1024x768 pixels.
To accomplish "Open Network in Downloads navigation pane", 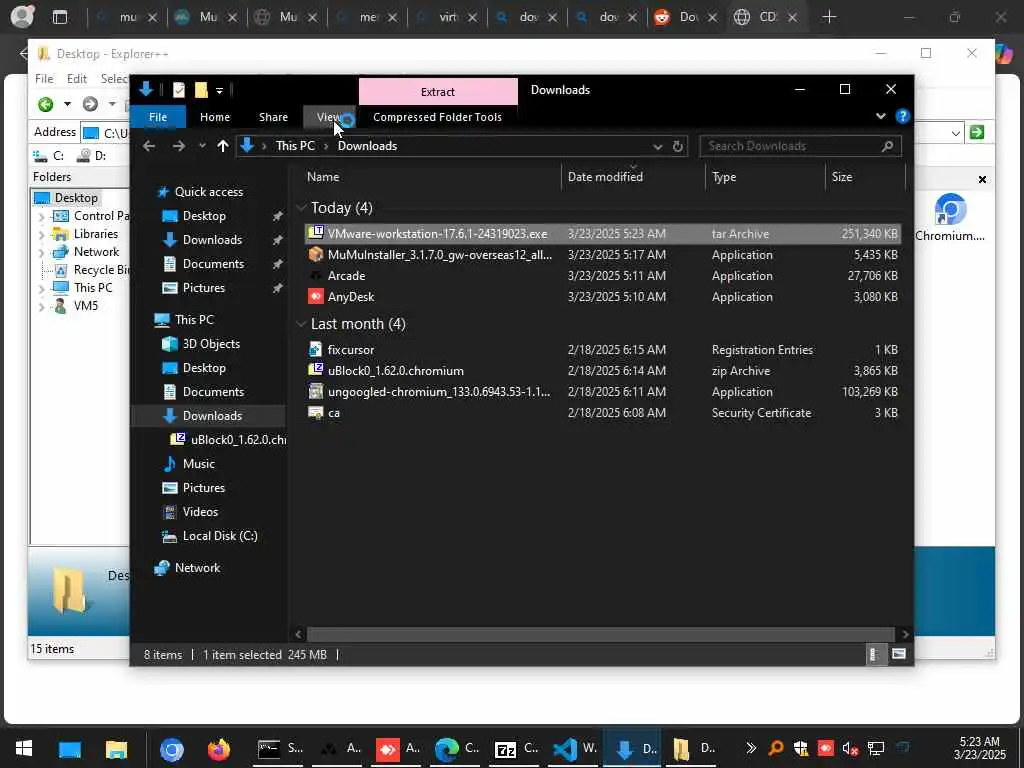I will 197,568.
